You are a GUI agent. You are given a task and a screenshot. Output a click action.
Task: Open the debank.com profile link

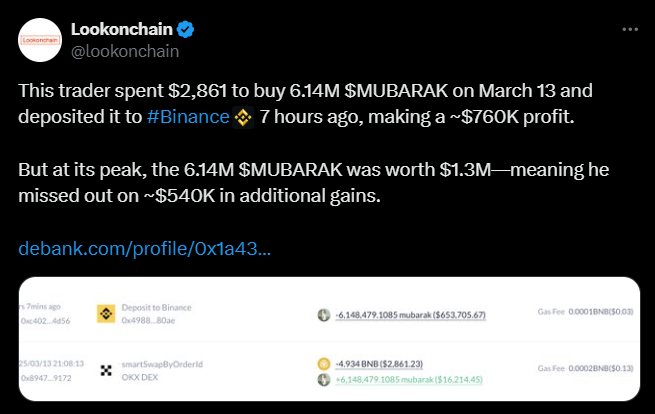point(144,246)
